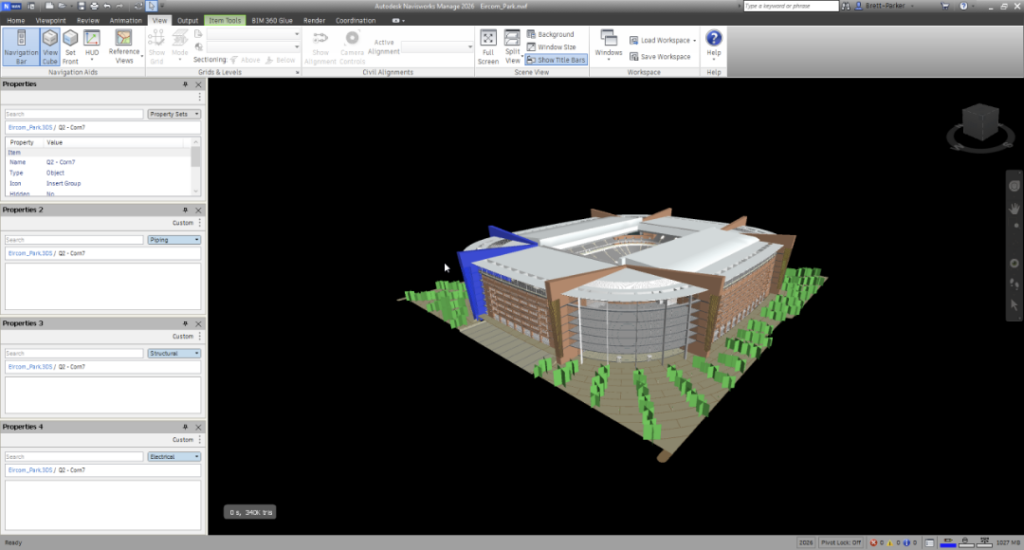The image size is (1024, 550).
Task: Open the Split View button
Action: (x=513, y=46)
